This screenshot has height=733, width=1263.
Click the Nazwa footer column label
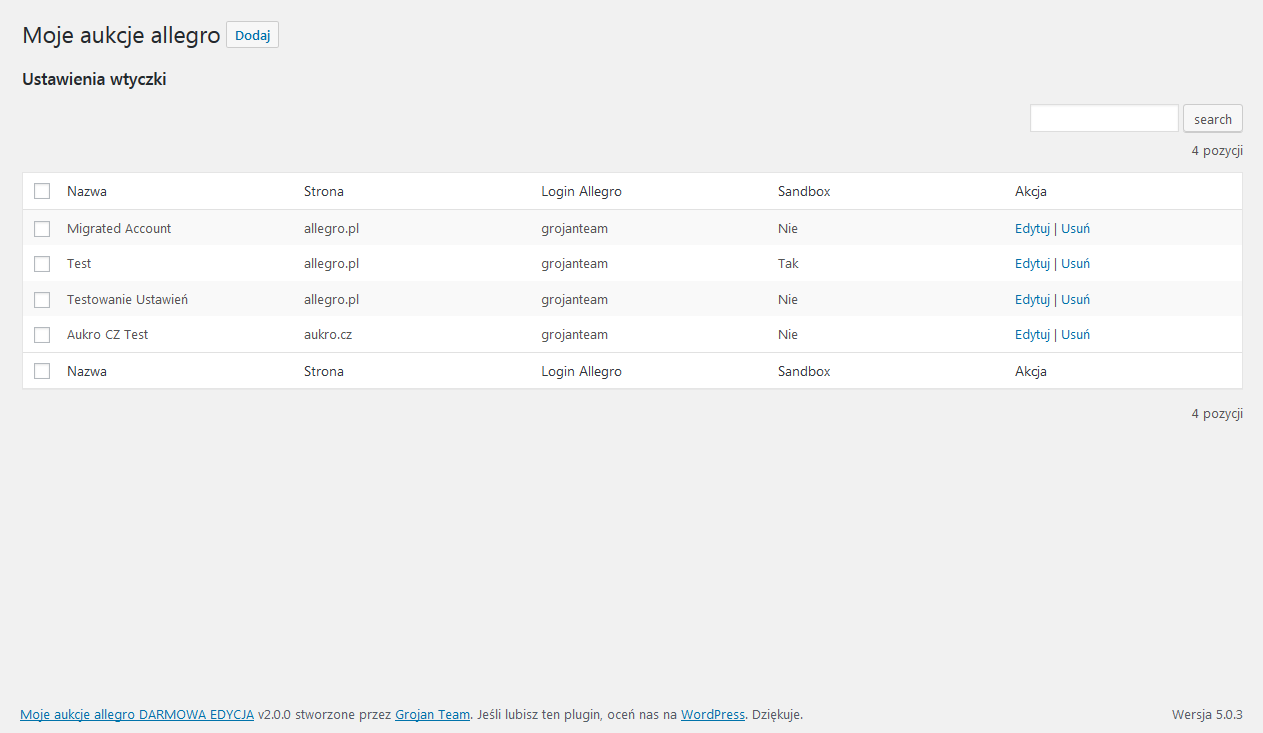(87, 371)
